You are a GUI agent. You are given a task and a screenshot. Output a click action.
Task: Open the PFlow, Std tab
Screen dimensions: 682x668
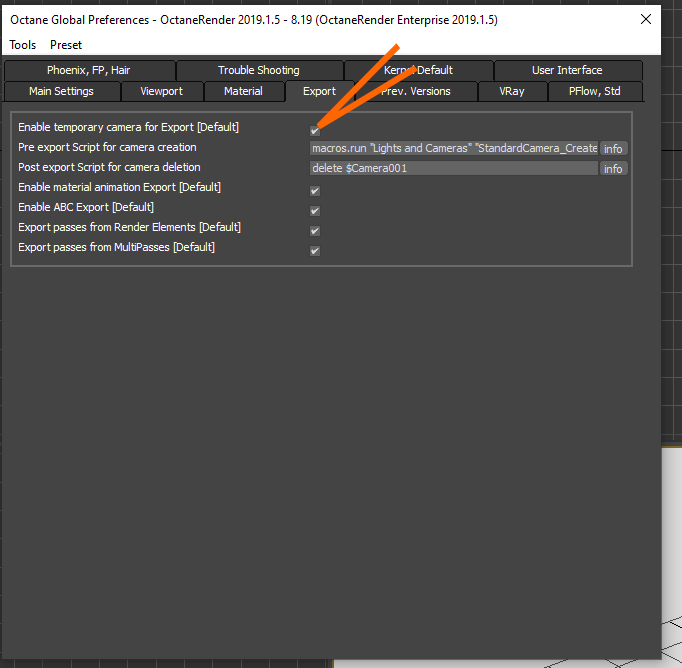pos(595,91)
